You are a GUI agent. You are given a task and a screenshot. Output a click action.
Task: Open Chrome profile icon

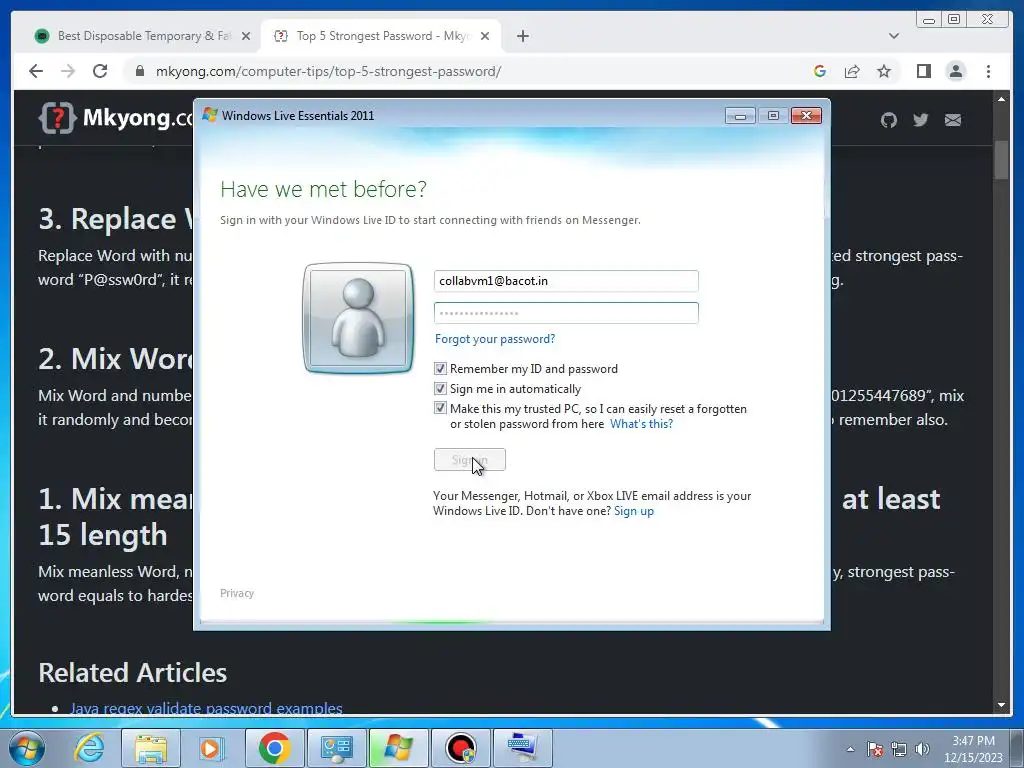pyautogui.click(x=955, y=71)
